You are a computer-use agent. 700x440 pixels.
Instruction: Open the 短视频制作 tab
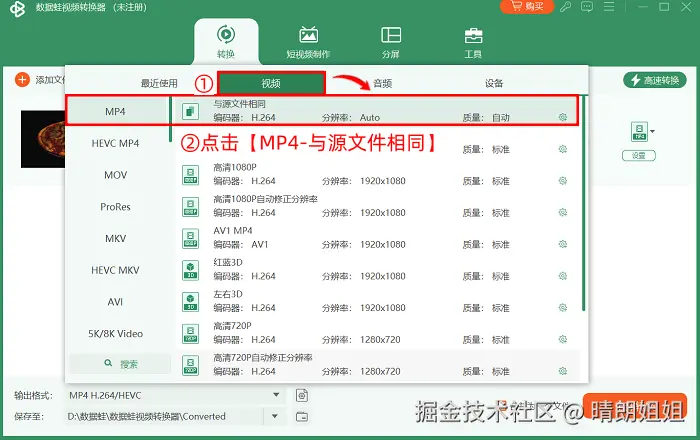pyautogui.click(x=308, y=42)
